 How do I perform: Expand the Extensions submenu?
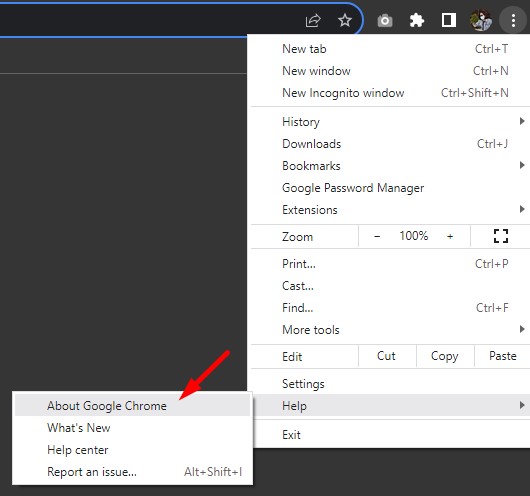390,210
